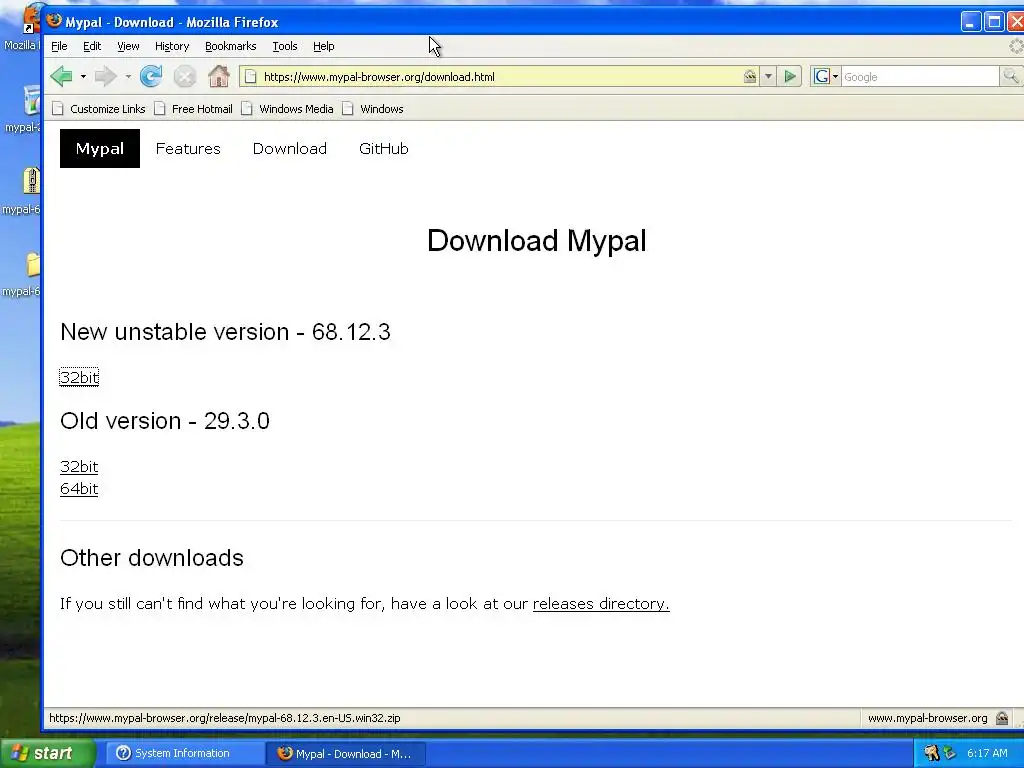Reload the page with the Refresh icon

pyautogui.click(x=151, y=76)
